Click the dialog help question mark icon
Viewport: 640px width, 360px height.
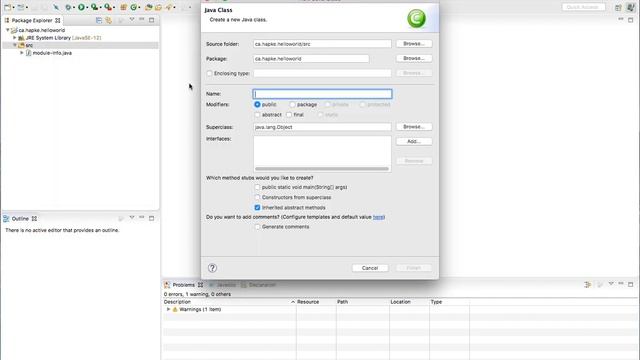click(x=212, y=268)
